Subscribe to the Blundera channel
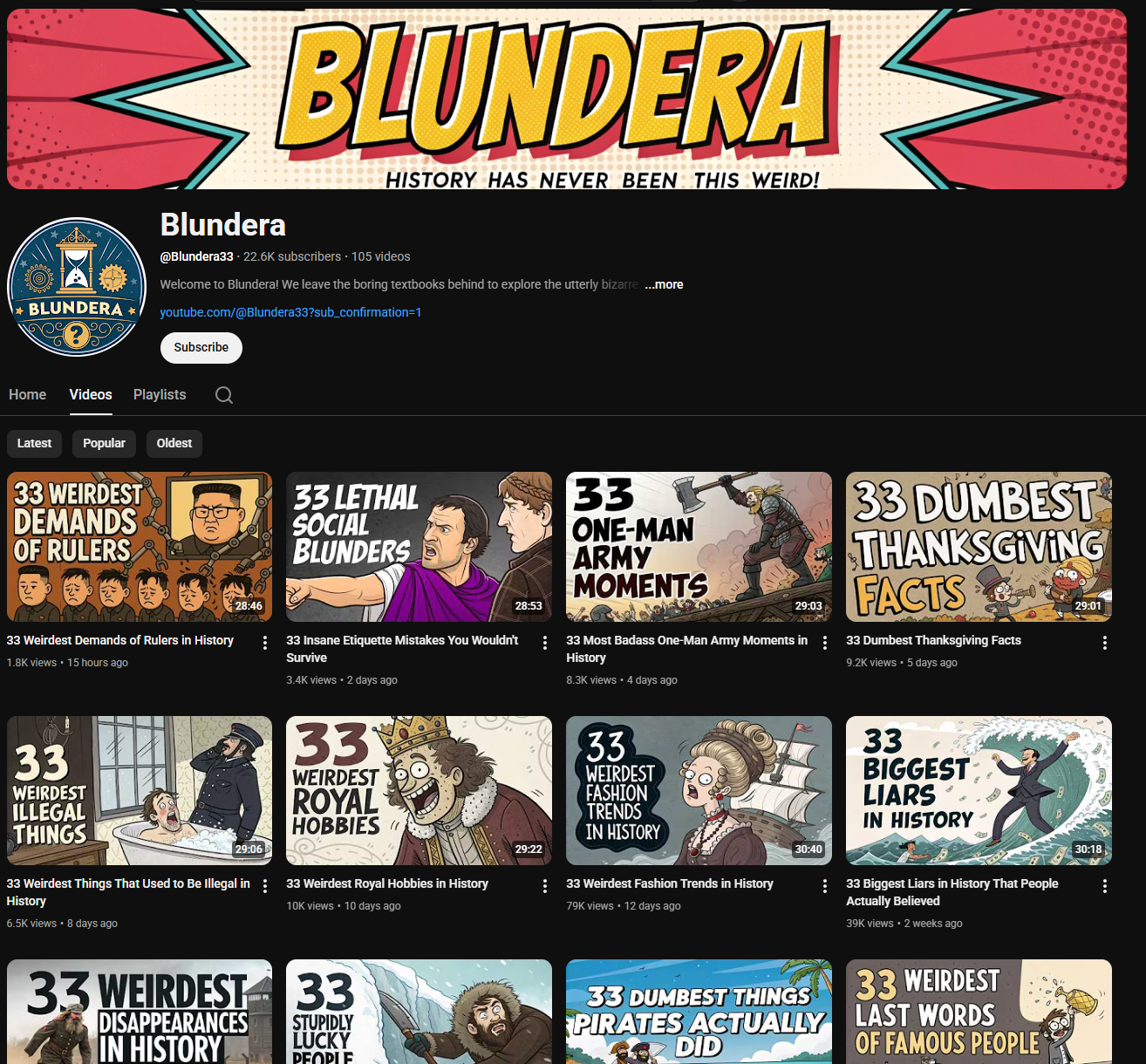1146x1064 pixels. (201, 347)
